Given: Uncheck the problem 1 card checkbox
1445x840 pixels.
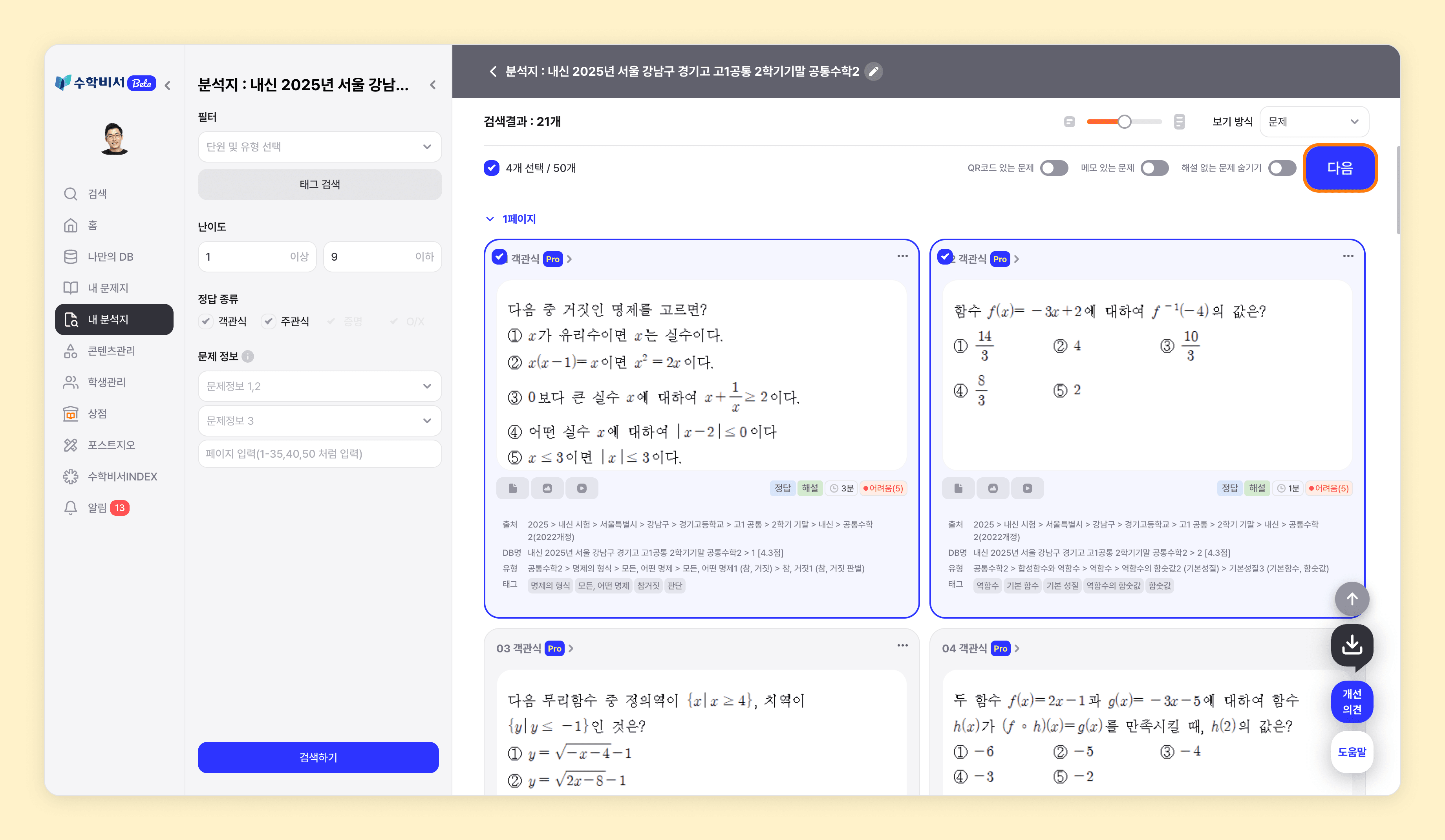Looking at the screenshot, I should coord(499,256).
